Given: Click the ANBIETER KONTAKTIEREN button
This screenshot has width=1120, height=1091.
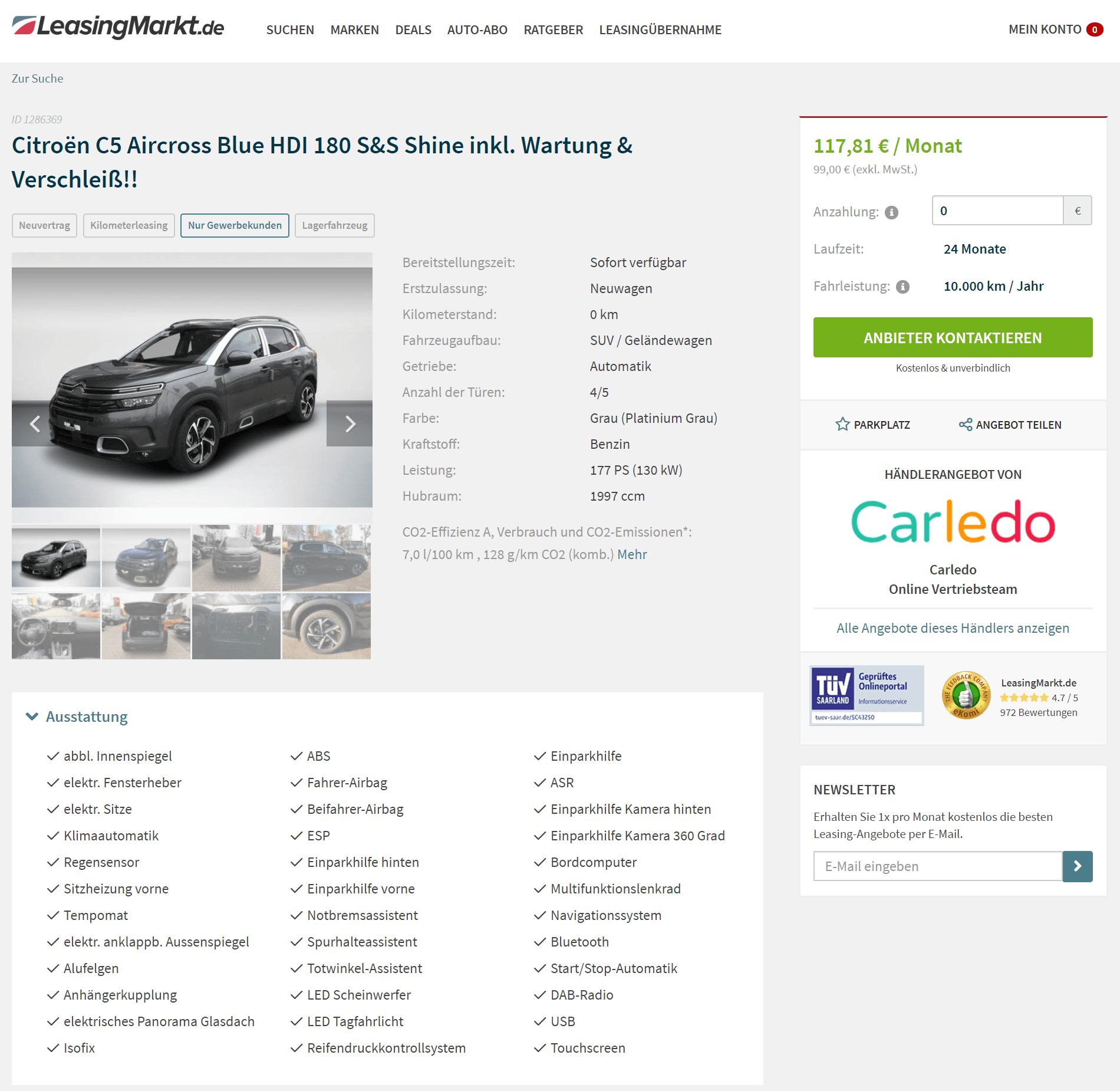Looking at the screenshot, I should coord(953,337).
